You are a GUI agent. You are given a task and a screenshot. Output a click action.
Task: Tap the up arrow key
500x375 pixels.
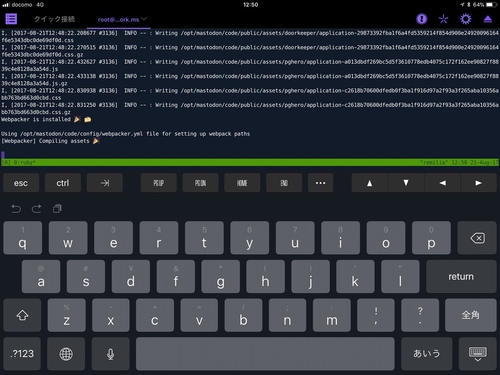click(369, 183)
